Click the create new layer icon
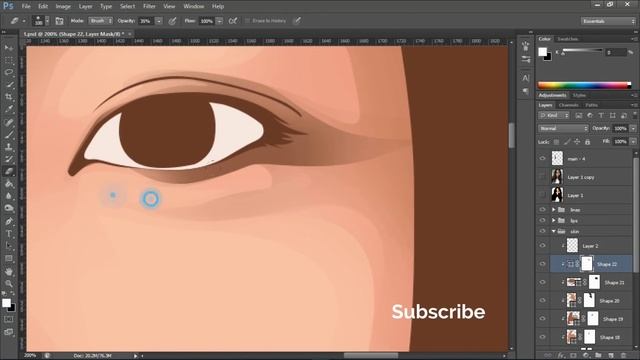This screenshot has width=640, height=360. 611,356
